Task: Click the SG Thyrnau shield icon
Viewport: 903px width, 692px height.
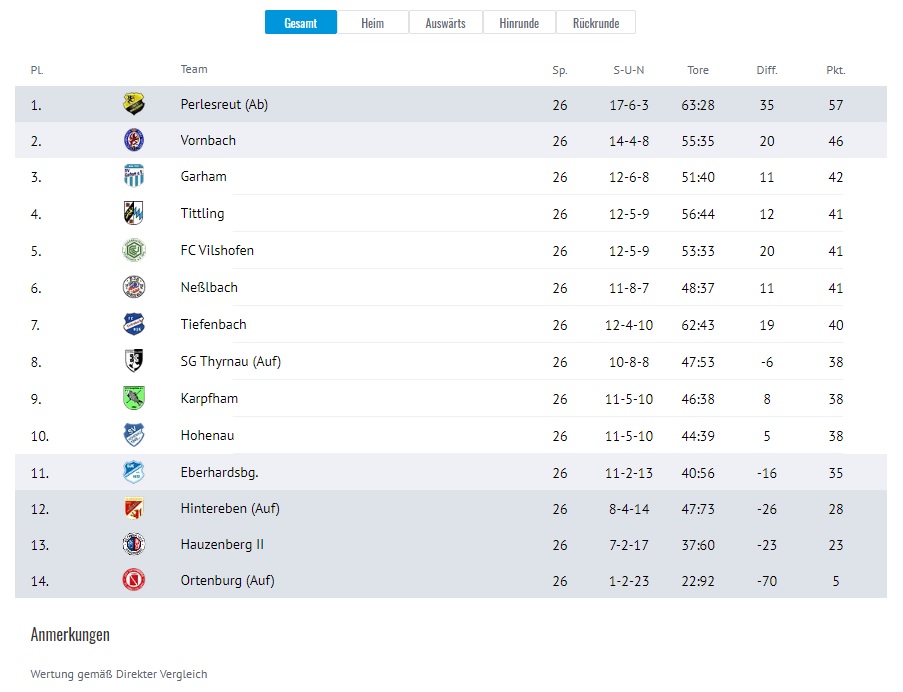Action: pos(134,360)
